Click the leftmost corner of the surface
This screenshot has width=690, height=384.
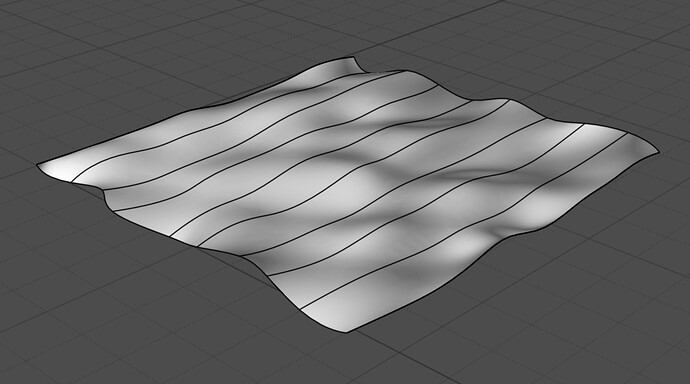click(38, 165)
